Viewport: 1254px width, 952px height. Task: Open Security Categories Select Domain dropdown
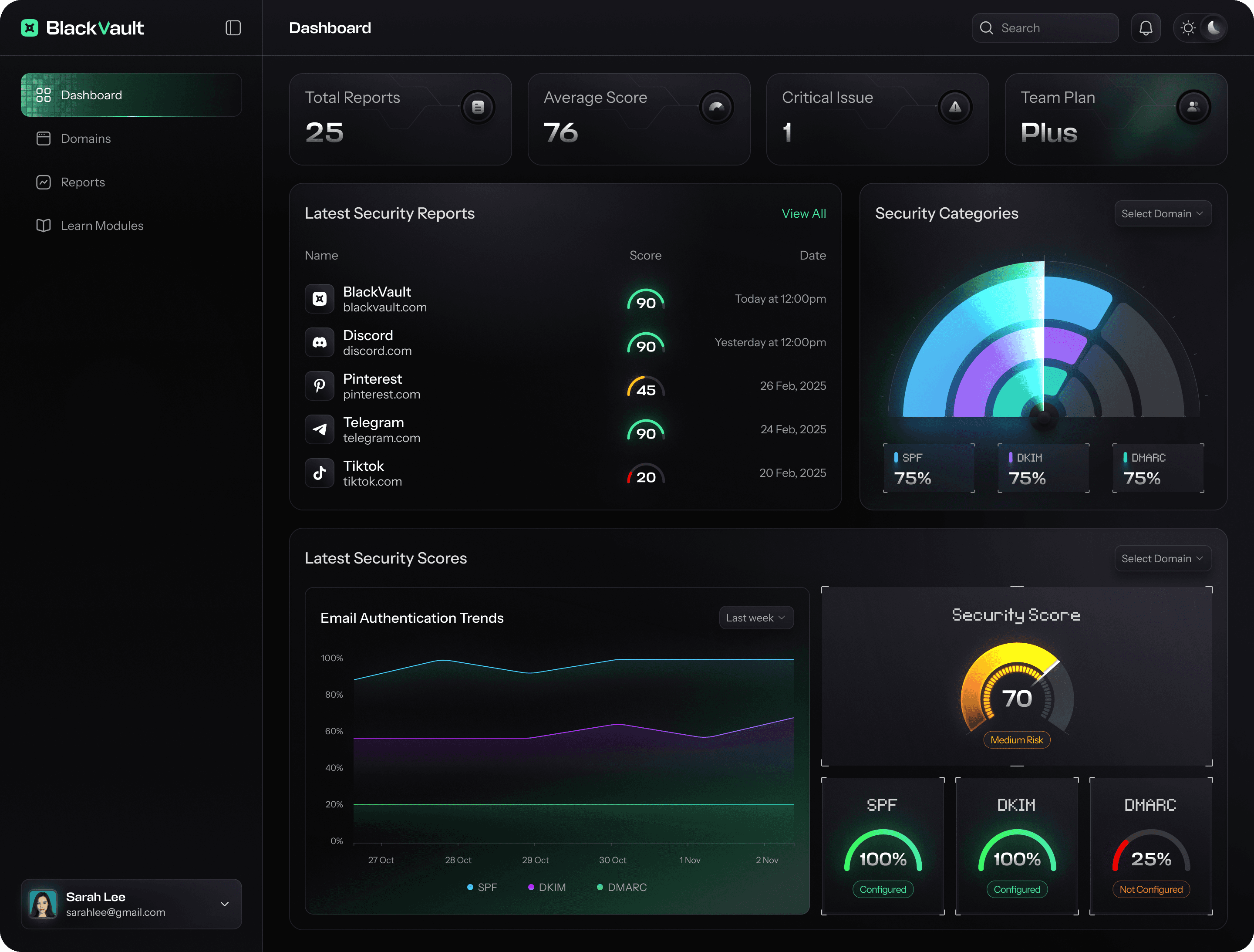coord(1163,213)
